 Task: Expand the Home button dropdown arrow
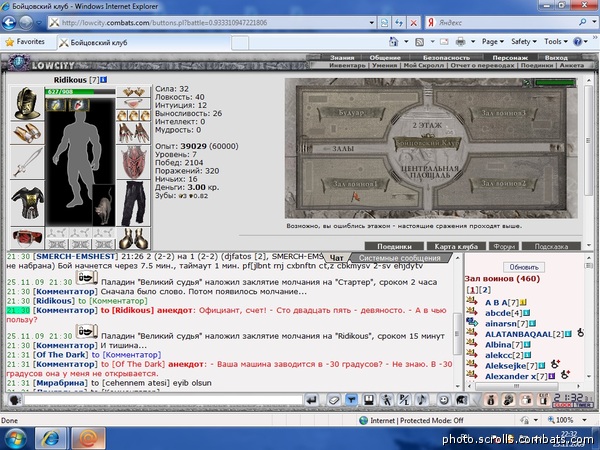click(x=406, y=42)
